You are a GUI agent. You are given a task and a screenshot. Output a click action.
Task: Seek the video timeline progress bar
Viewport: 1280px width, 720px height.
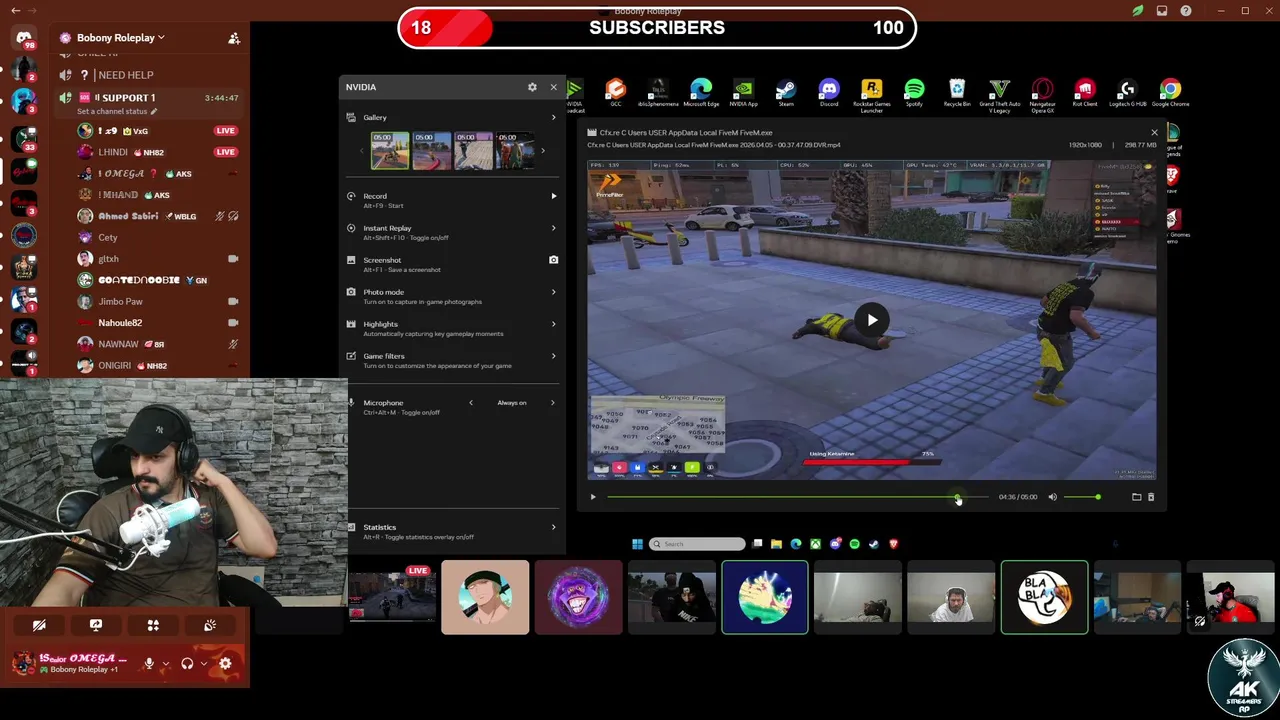[796, 497]
